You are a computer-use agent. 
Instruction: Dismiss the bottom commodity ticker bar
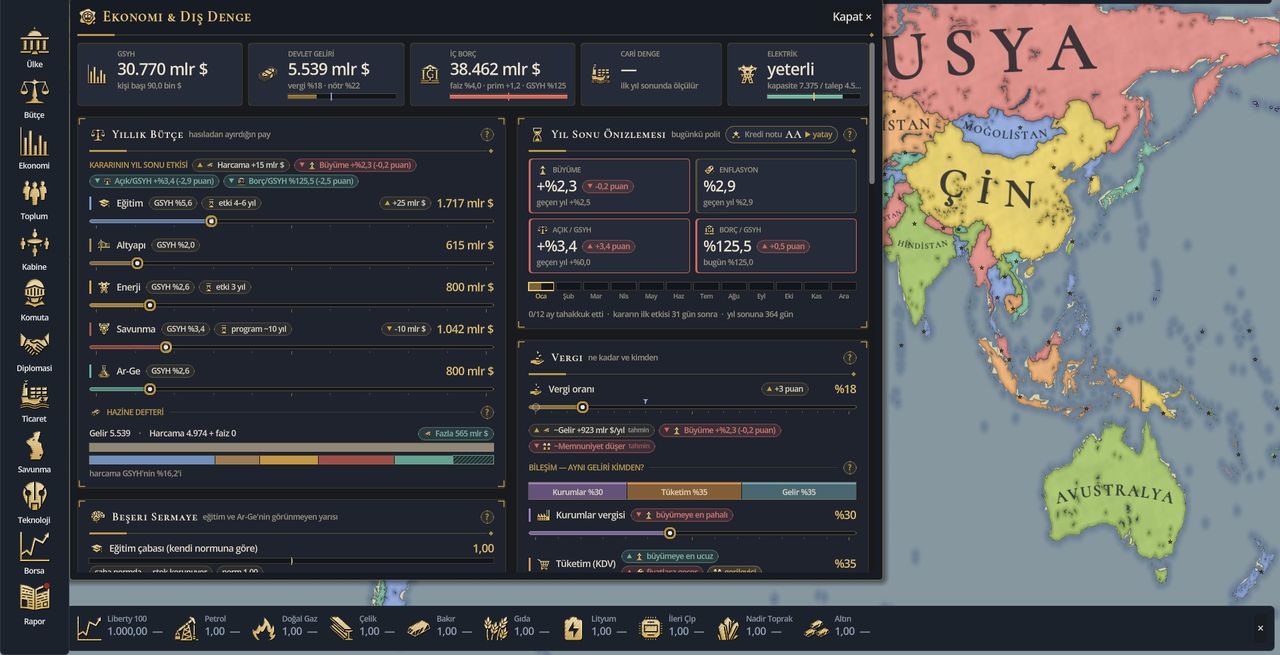(x=1260, y=628)
